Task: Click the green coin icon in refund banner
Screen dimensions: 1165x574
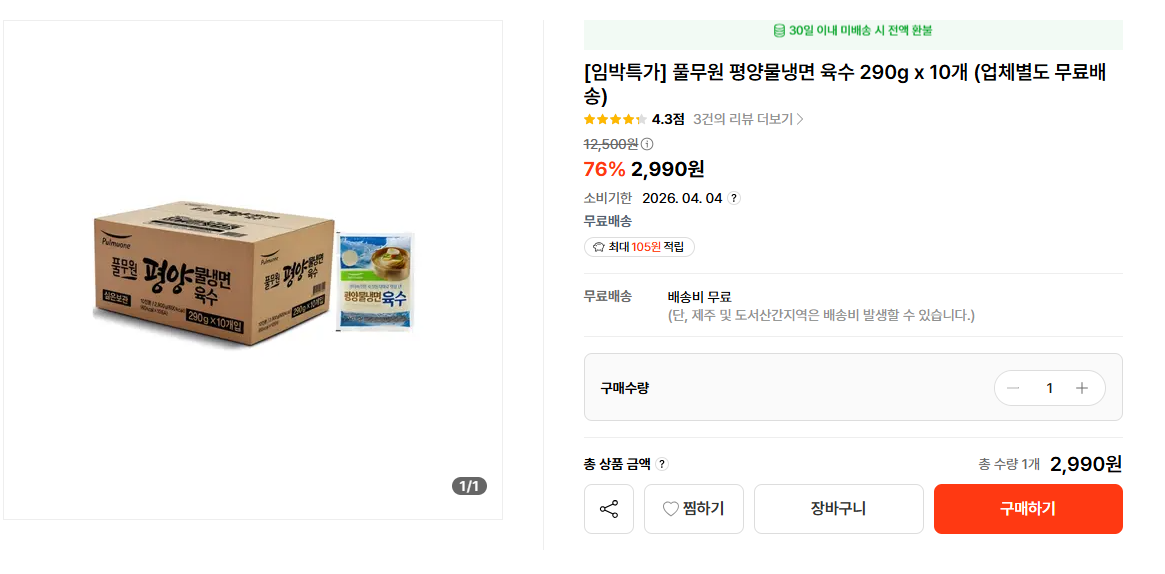Action: (779, 31)
